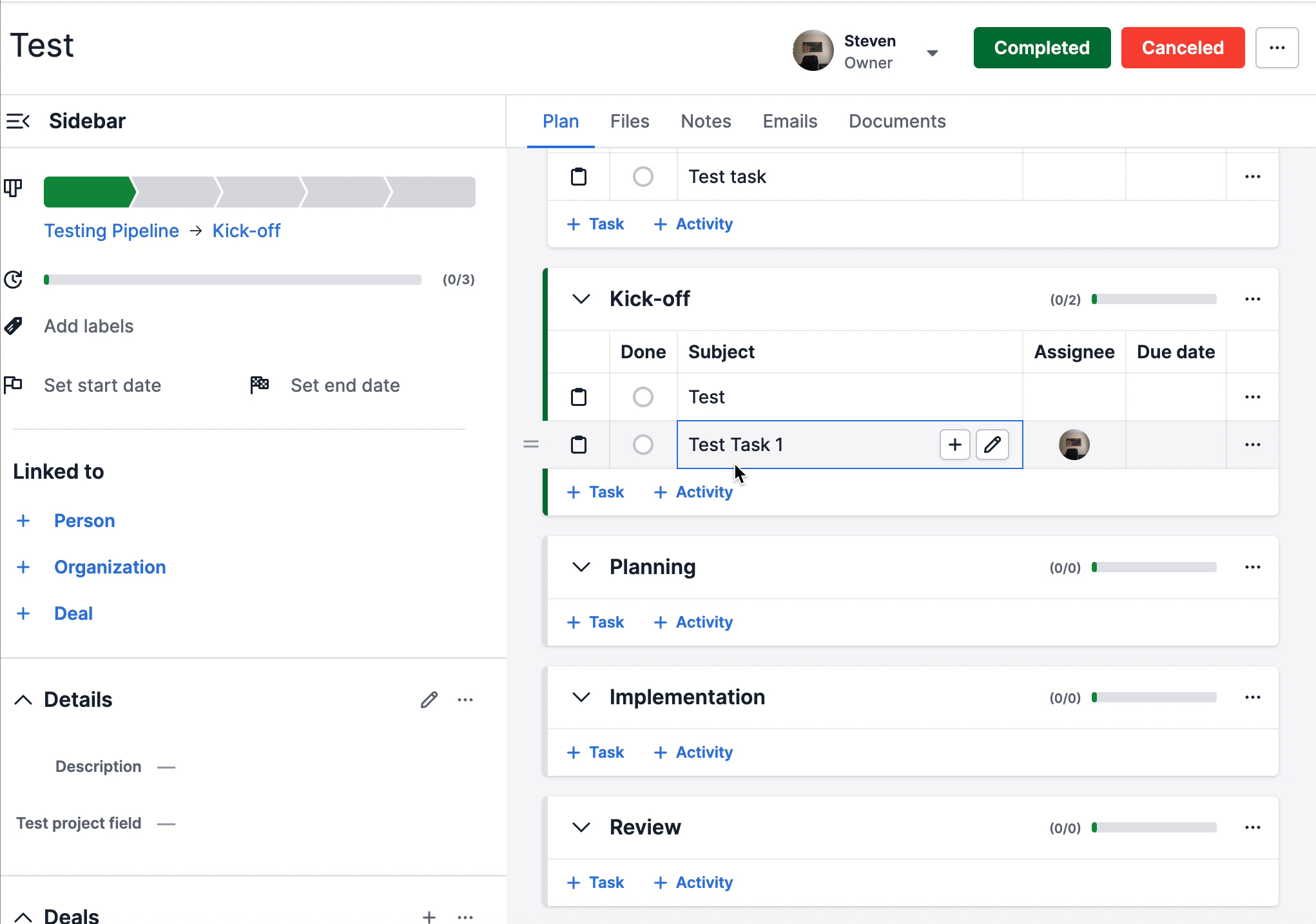Screen dimensions: 1316x924
Task: Mark the Test task in Kick-off as done
Action: click(x=643, y=397)
